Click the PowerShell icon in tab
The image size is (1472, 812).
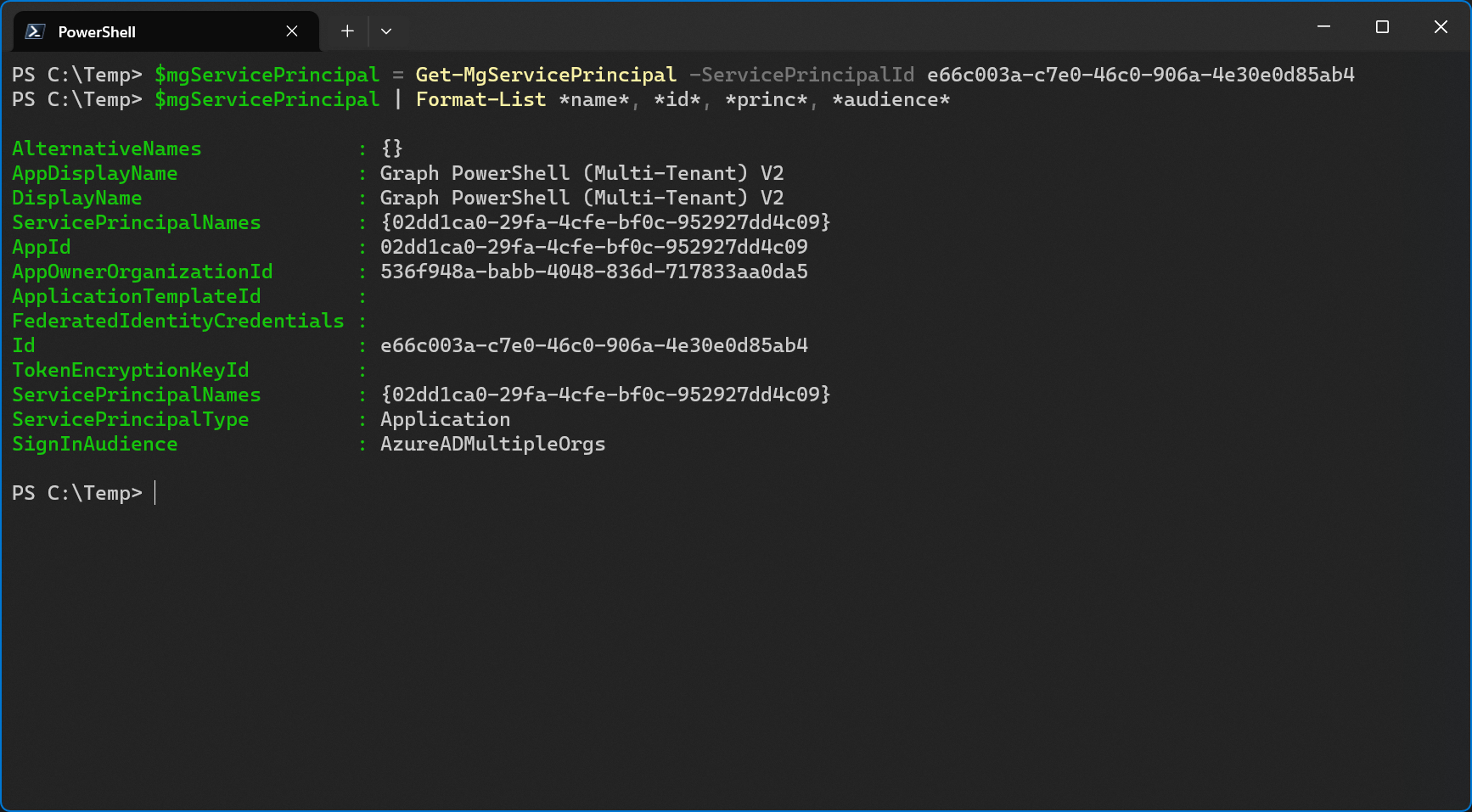tap(35, 31)
